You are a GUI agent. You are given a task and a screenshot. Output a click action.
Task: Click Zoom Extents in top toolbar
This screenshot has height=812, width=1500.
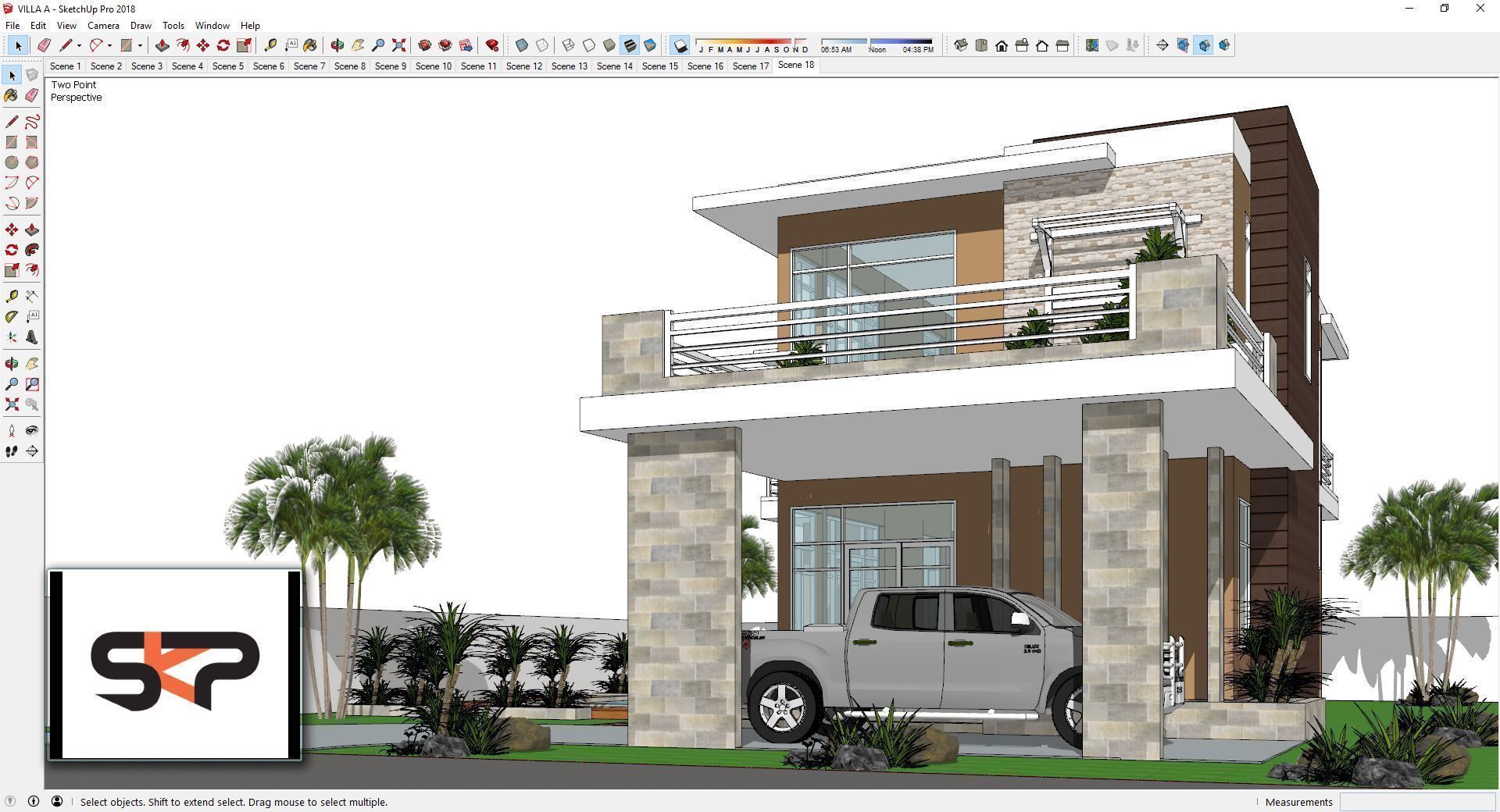(398, 45)
